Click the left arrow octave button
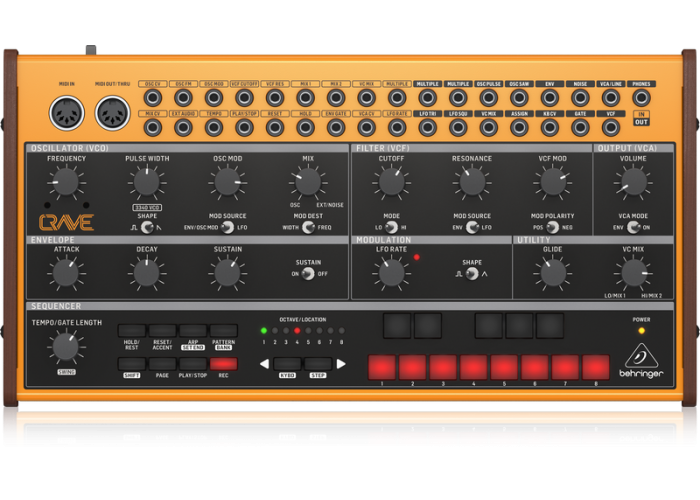This screenshot has height=500, width=700. coord(264,364)
